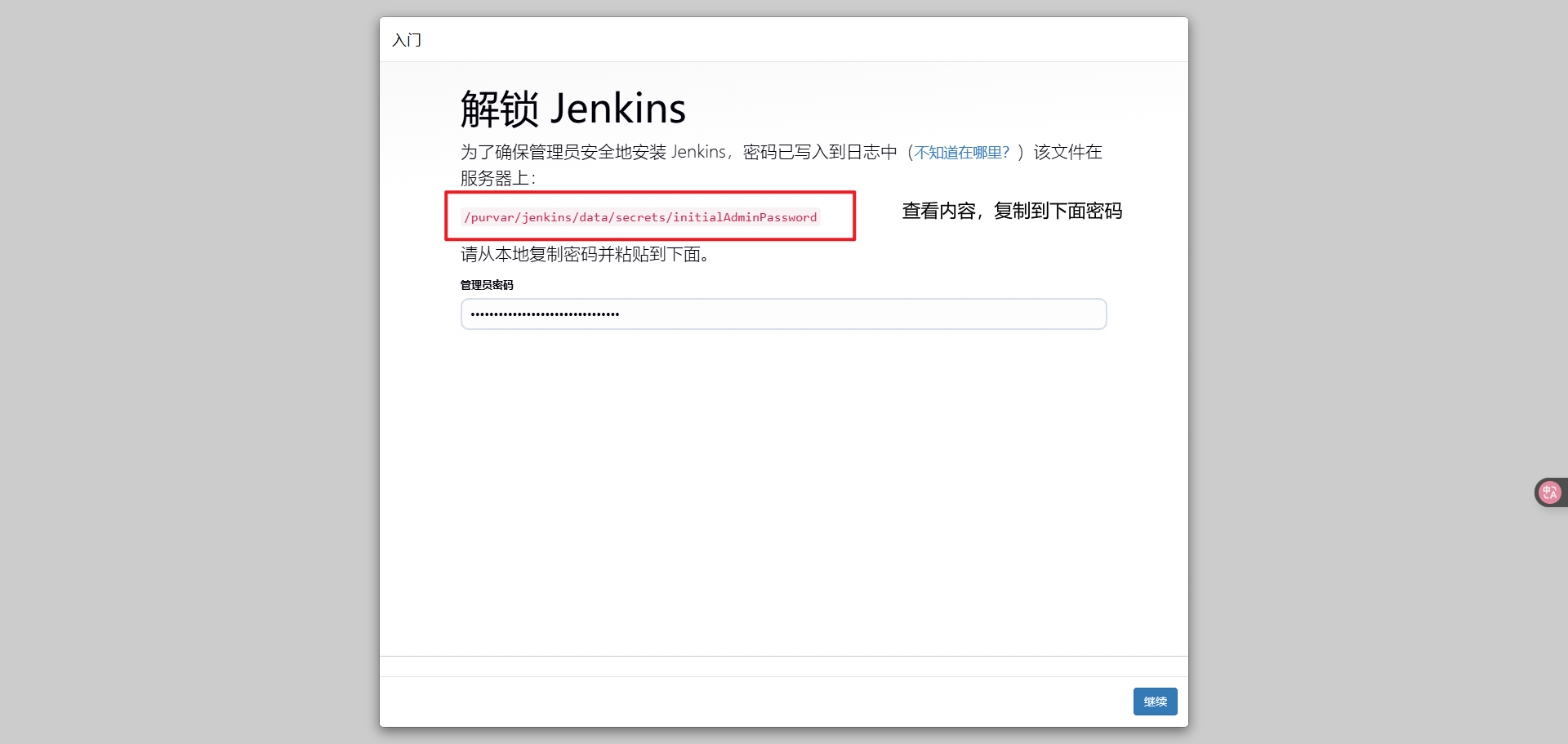Click the 请从本地复制密码并粘贴到下面 instruction text

pos(585,255)
